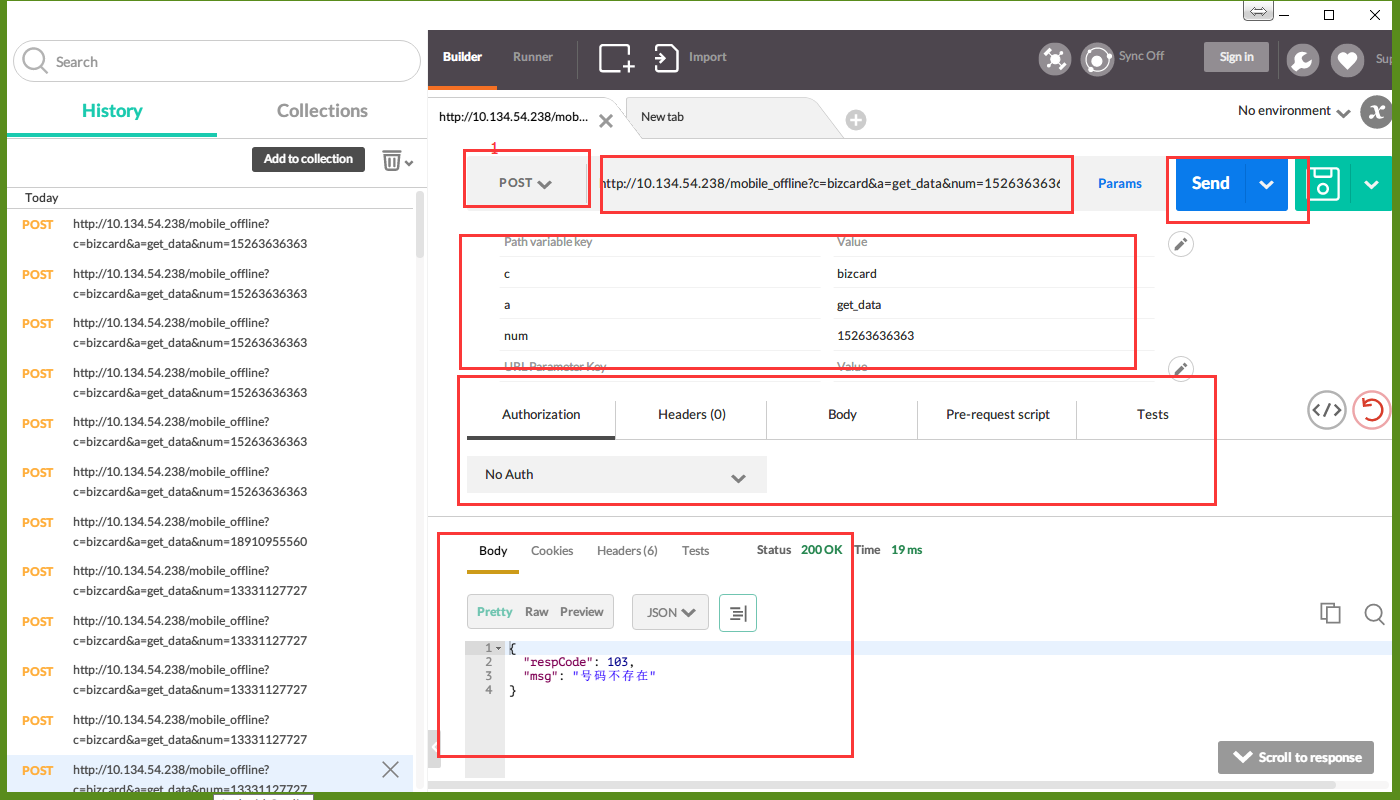This screenshot has width=1400, height=800.
Task: Switch to the History tab
Action: [112, 111]
